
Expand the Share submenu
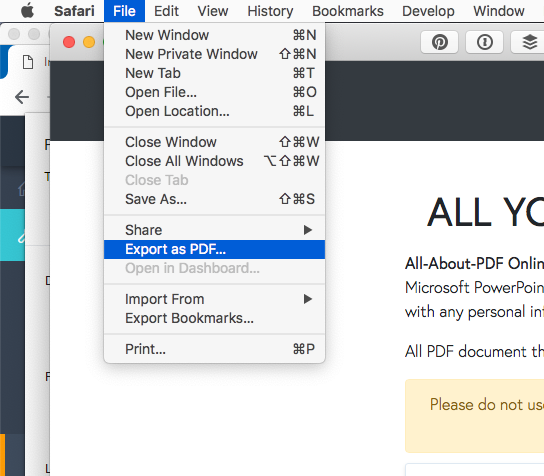pyautogui.click(x=214, y=230)
